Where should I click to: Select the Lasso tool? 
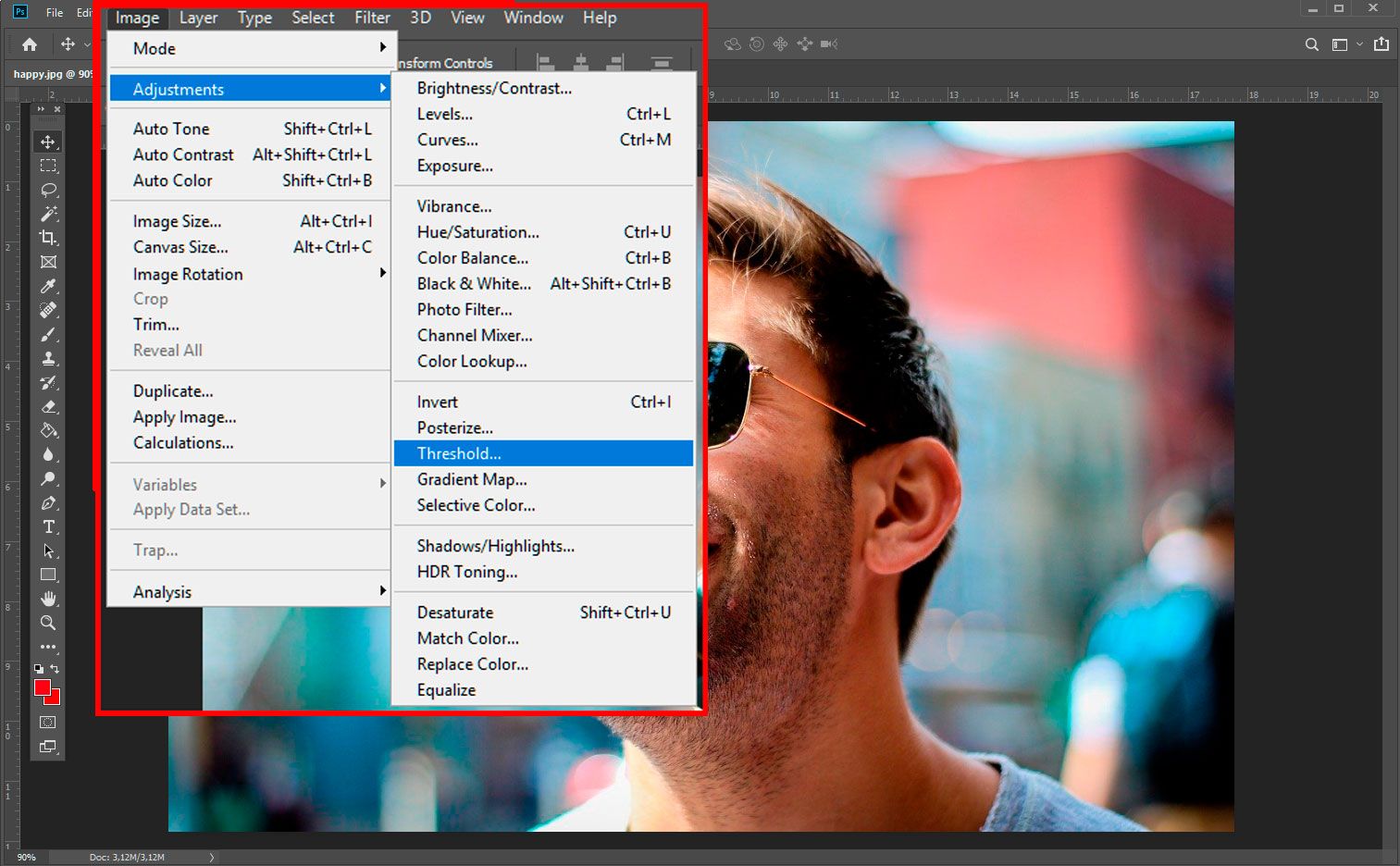(x=48, y=191)
